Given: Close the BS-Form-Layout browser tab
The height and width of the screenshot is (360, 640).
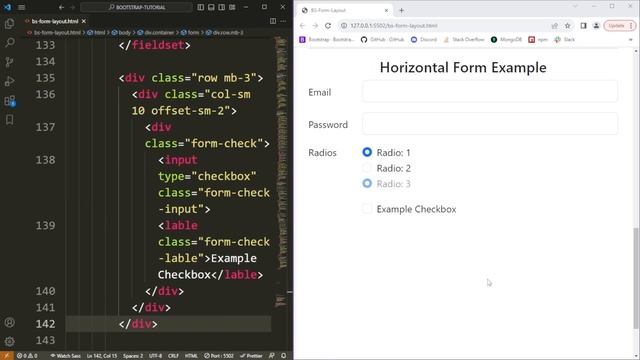Looking at the screenshot, I should (386, 10).
